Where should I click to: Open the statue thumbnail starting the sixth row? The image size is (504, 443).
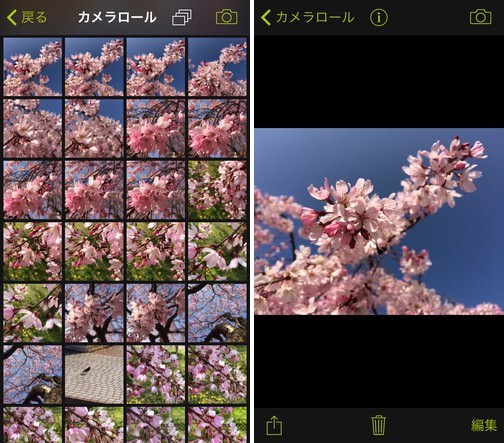[33, 375]
